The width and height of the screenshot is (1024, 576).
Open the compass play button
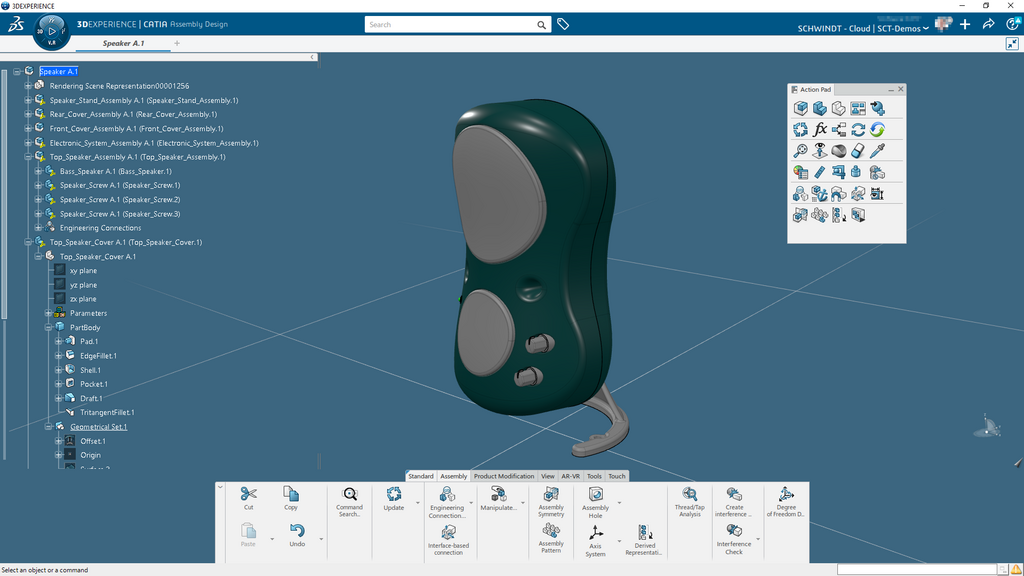[x=52, y=31]
